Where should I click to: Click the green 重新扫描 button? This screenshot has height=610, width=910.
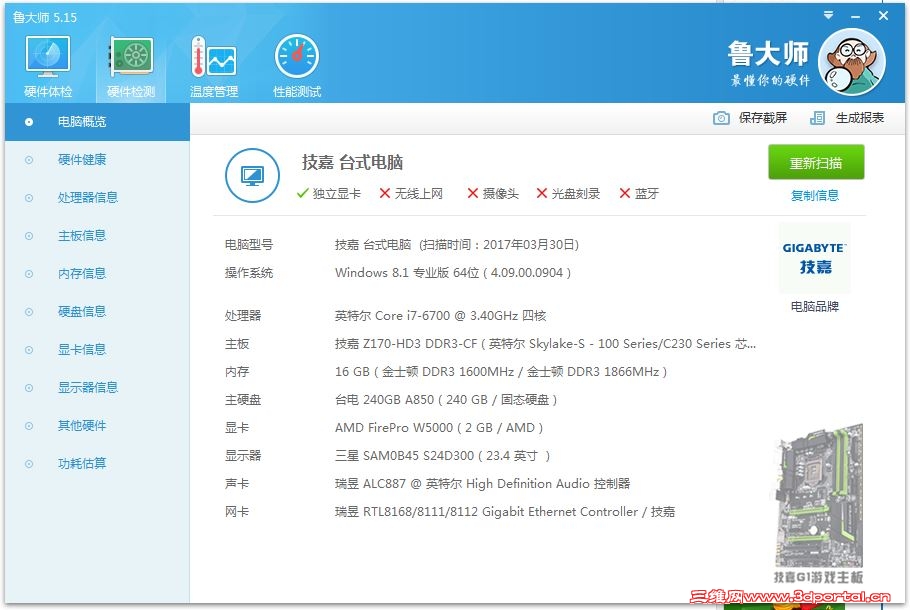(816, 163)
